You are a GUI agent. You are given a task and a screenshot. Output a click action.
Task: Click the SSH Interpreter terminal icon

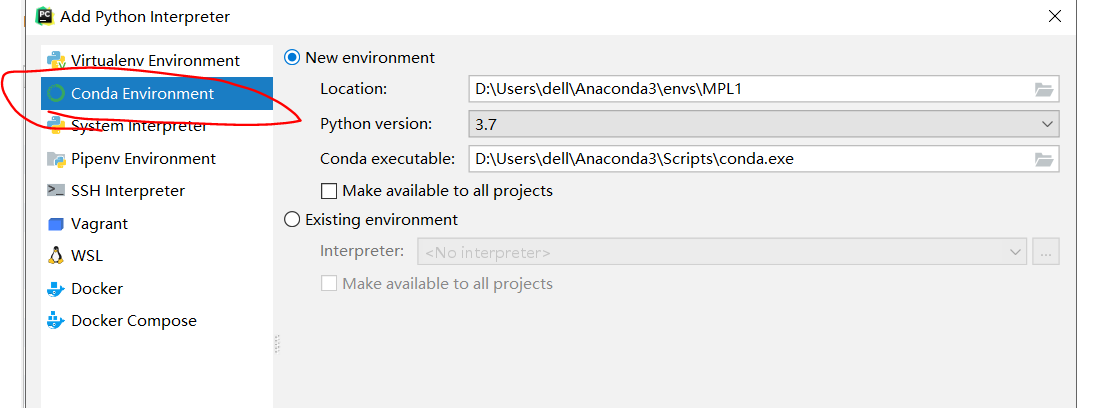point(56,191)
